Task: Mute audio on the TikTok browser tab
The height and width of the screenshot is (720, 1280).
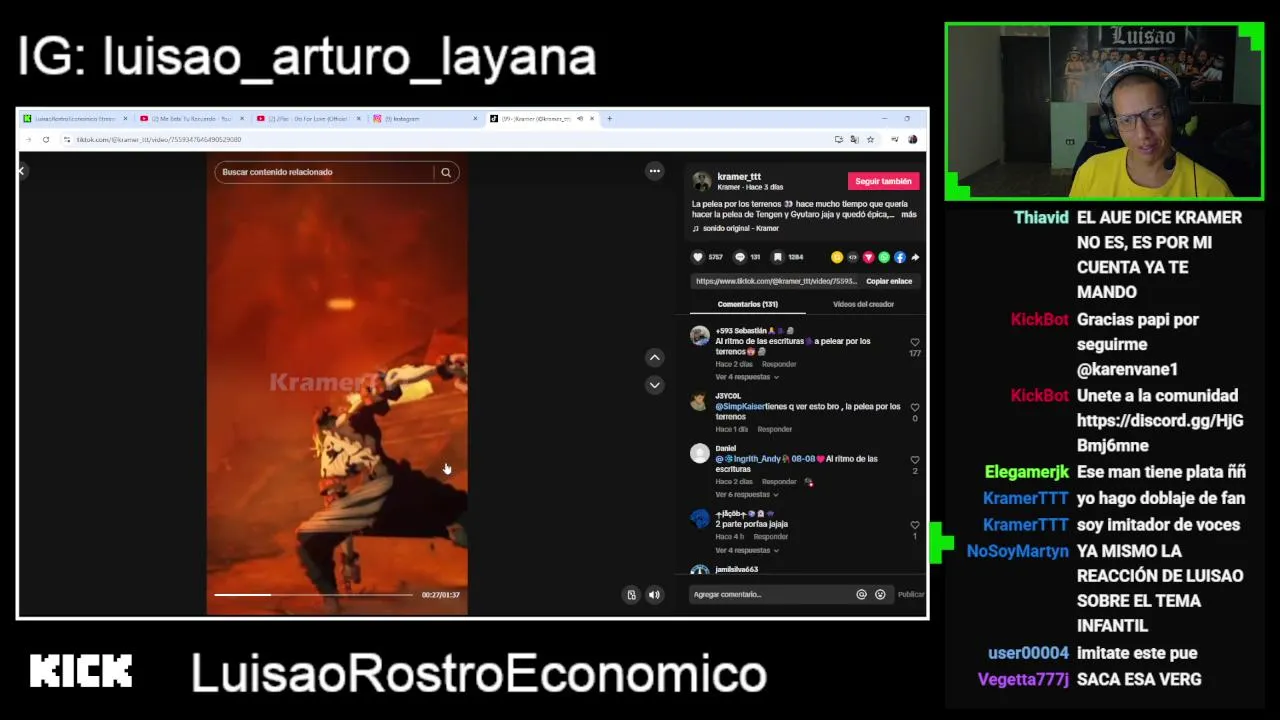Action: pos(579,118)
